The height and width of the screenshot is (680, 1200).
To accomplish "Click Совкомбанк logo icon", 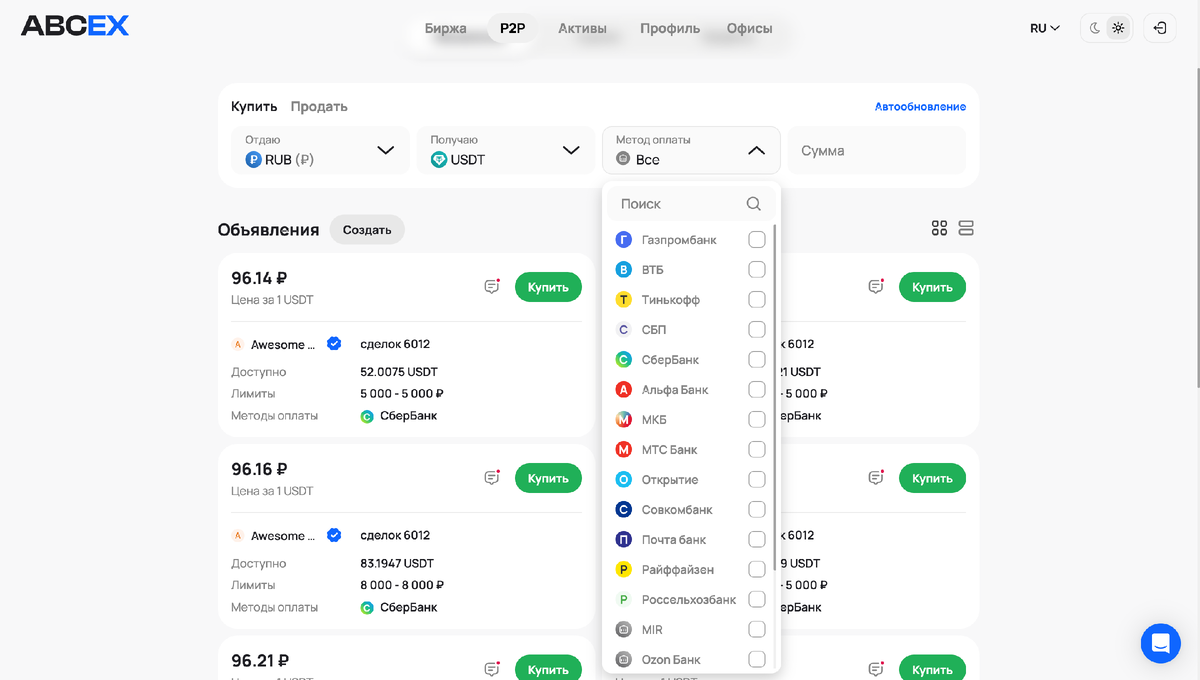I will point(623,510).
